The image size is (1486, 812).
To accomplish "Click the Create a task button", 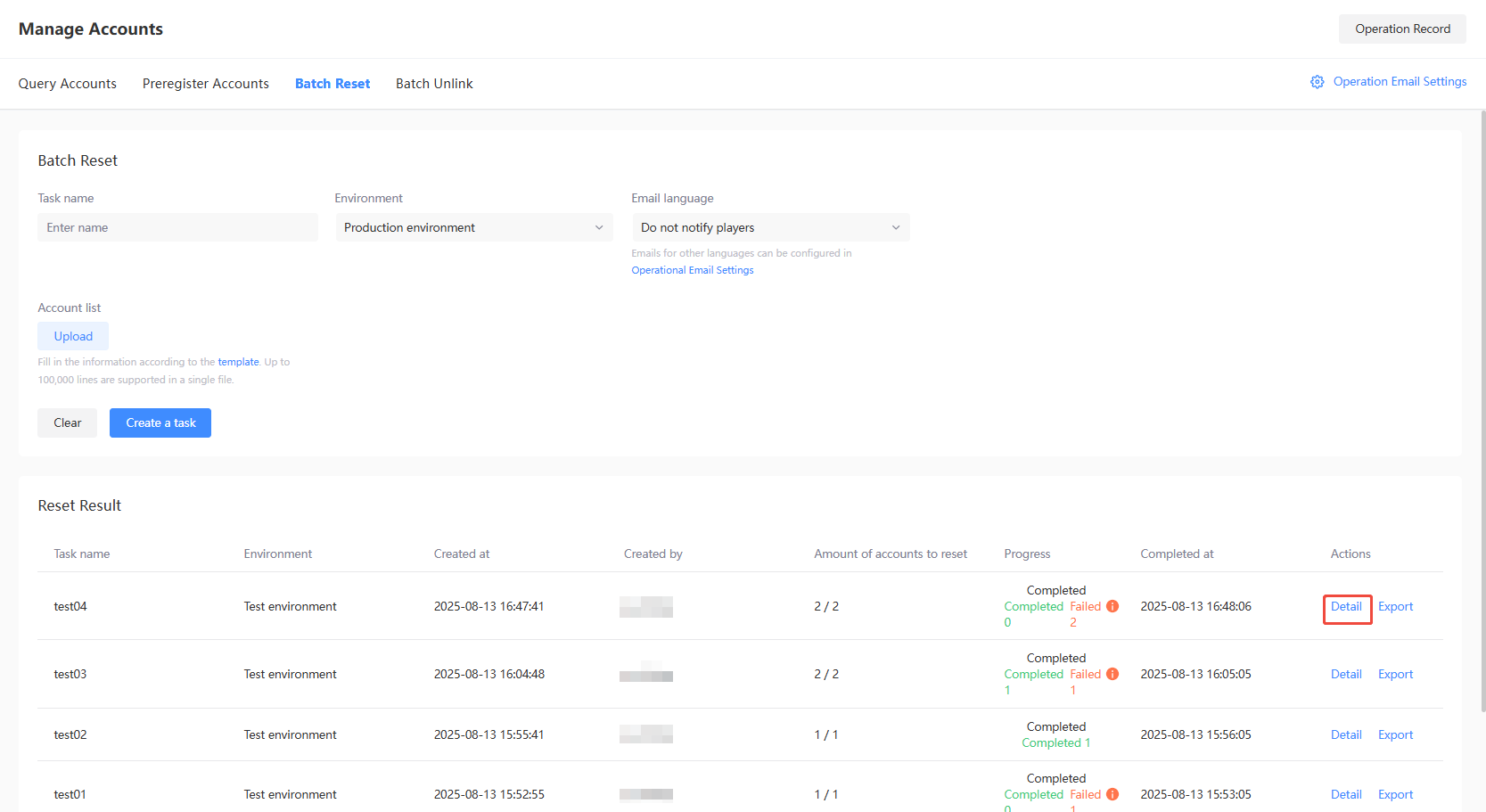I will pos(160,422).
